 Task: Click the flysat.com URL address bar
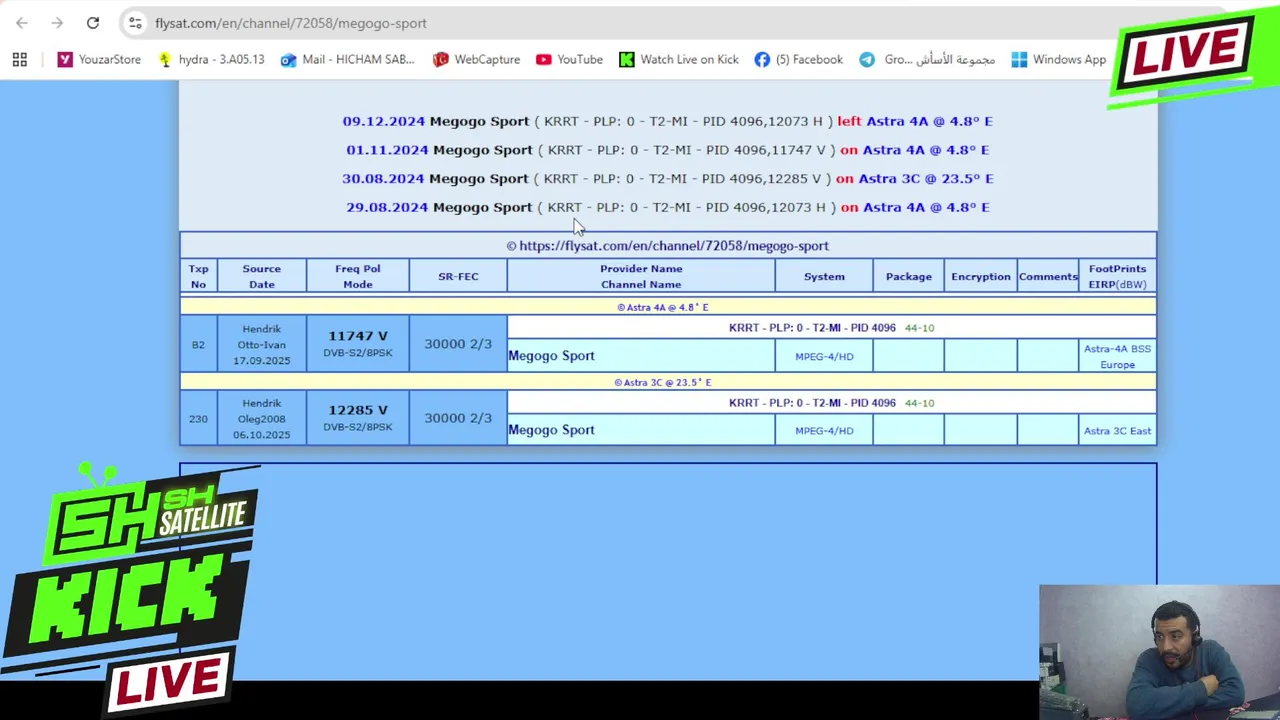coord(291,23)
